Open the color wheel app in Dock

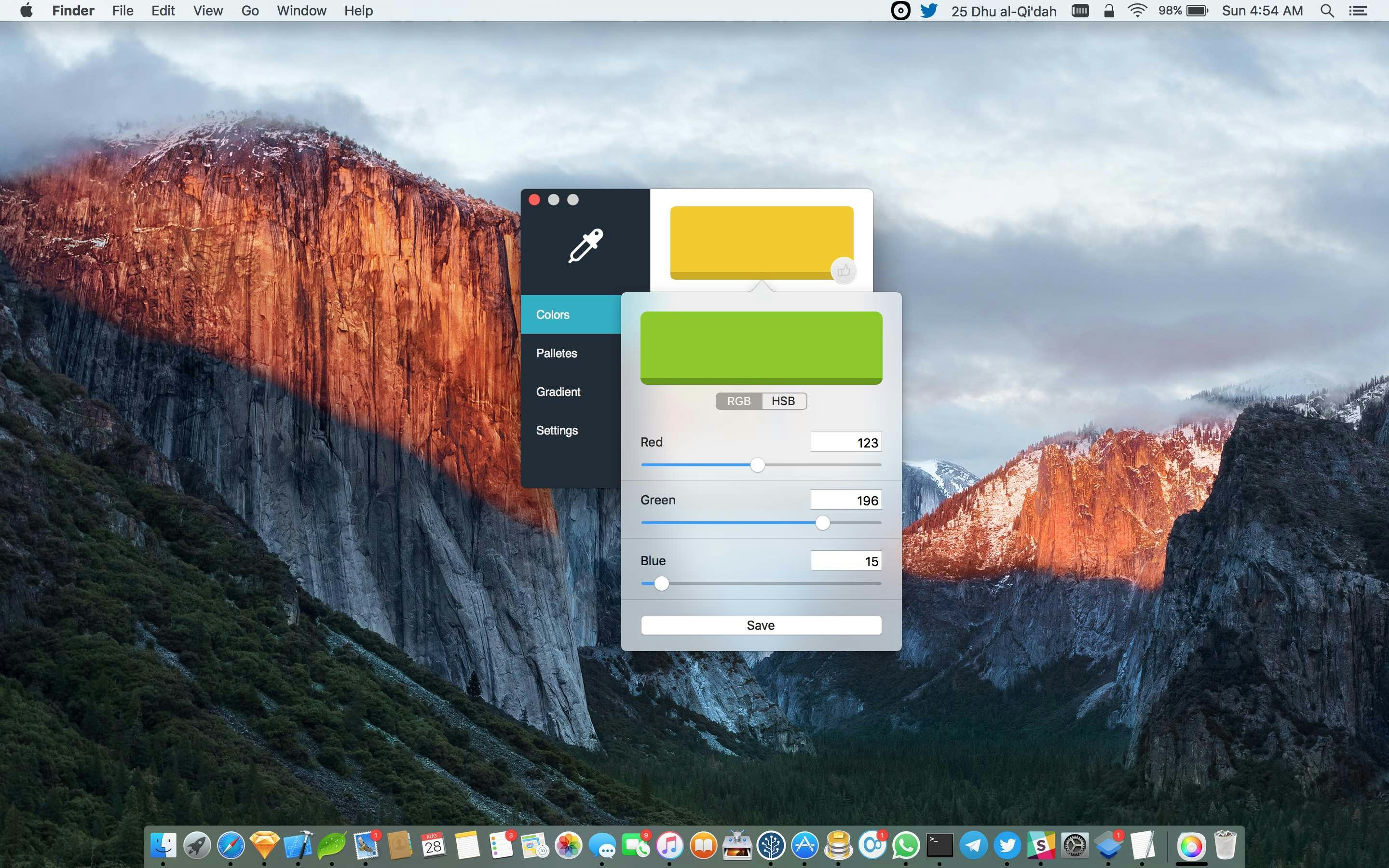click(1191, 846)
